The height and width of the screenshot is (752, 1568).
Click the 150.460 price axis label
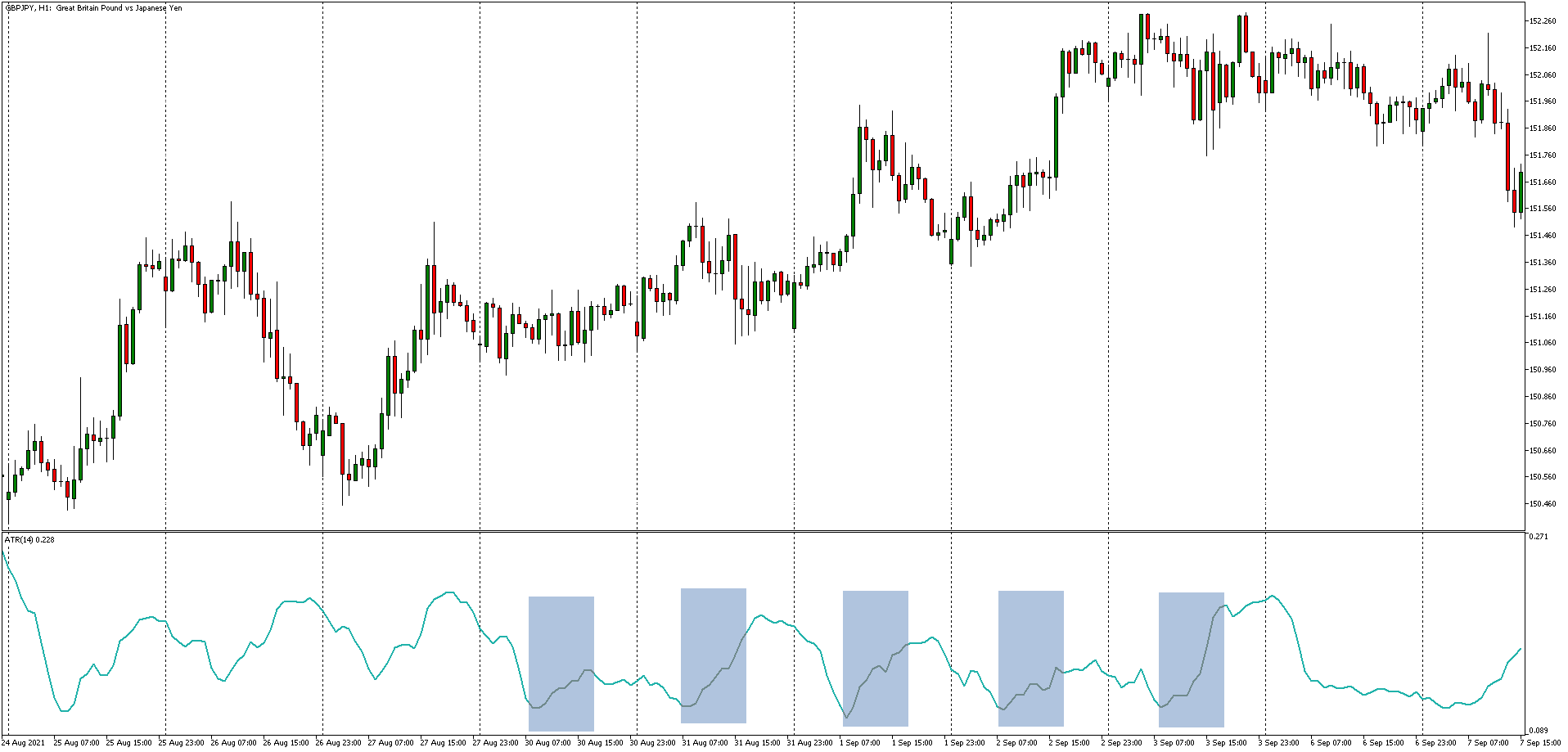click(1542, 504)
